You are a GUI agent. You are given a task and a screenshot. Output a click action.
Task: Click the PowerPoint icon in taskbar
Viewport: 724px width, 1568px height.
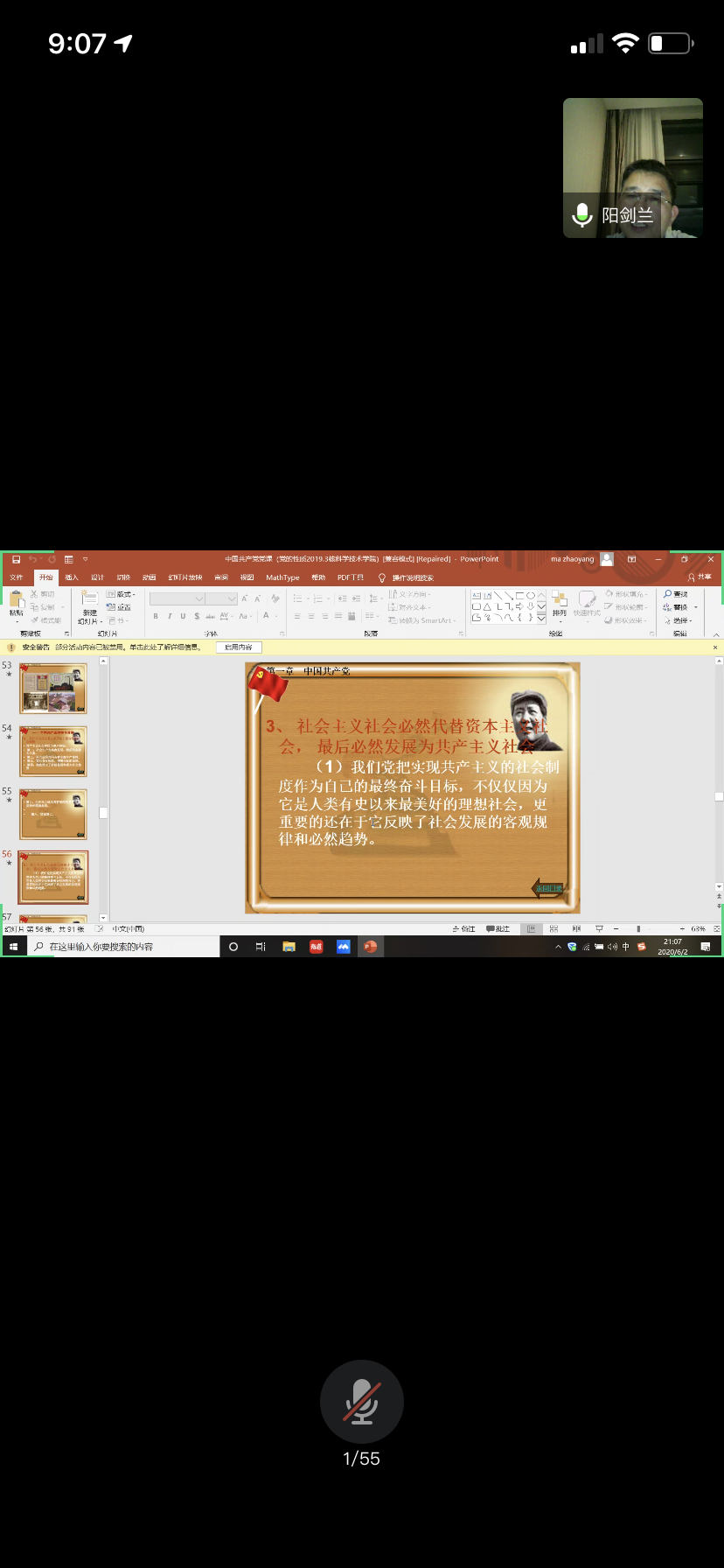[370, 947]
